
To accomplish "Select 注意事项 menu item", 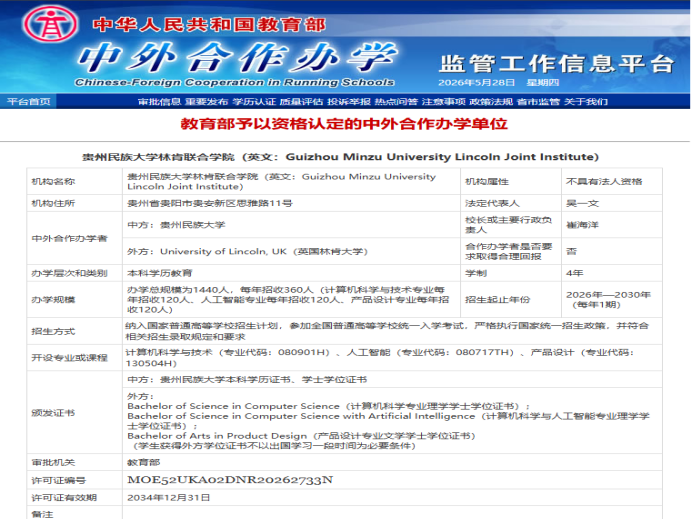I will (444, 102).
